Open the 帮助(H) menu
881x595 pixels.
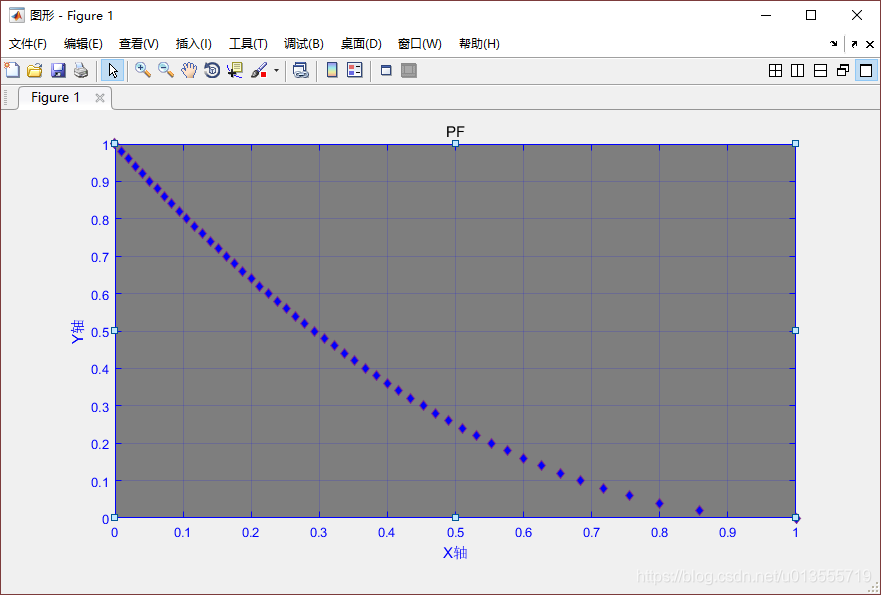click(x=479, y=44)
